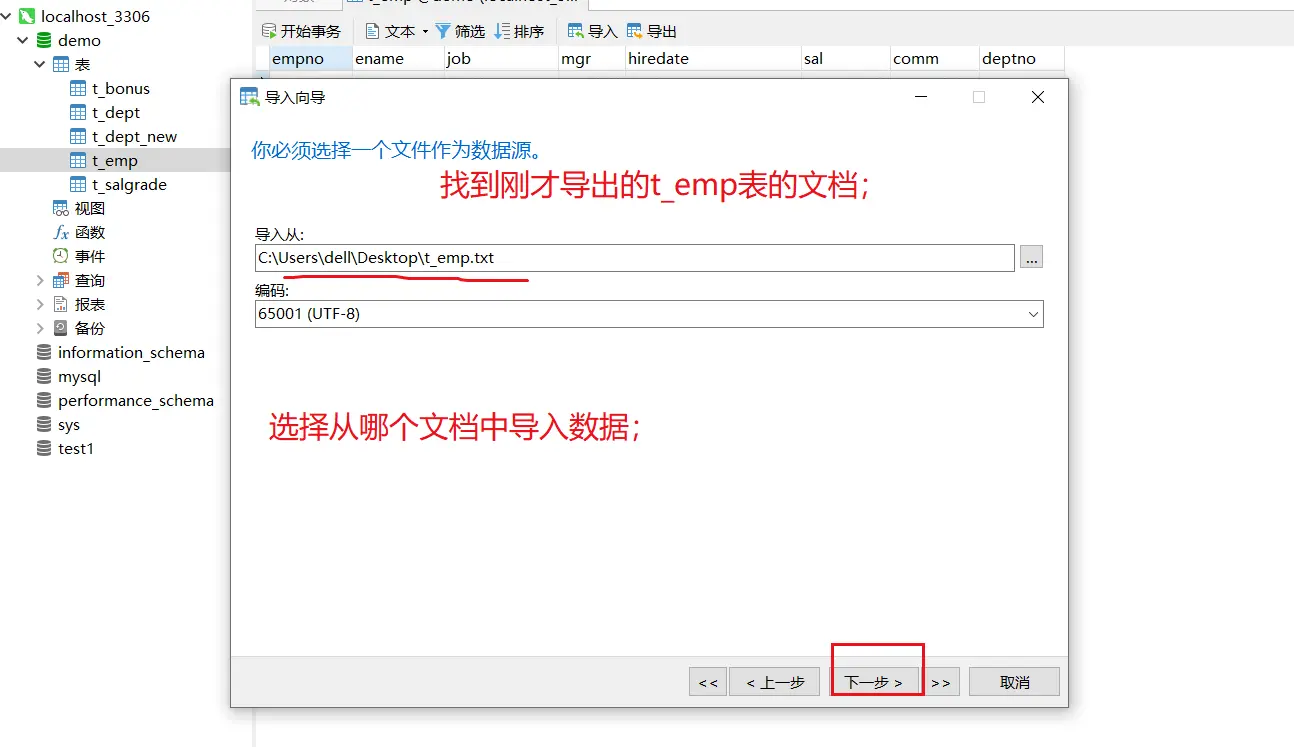Image resolution: width=1294 pixels, height=747 pixels.
Task: Click the << first step button
Action: point(707,682)
